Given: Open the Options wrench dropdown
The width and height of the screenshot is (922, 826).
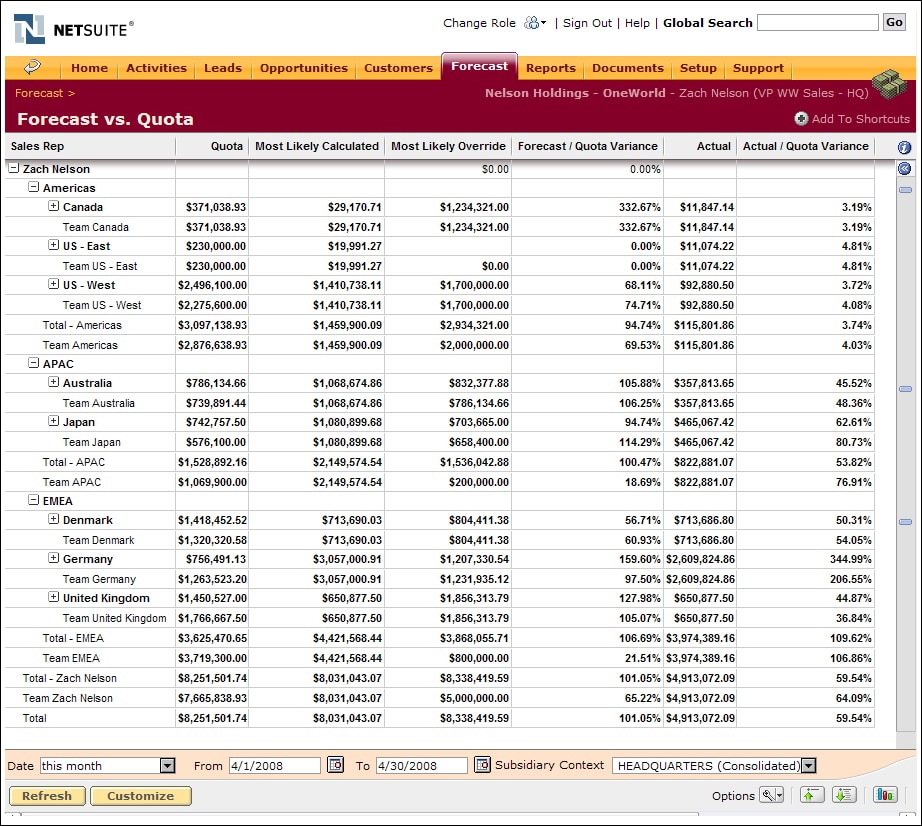Looking at the screenshot, I should (x=771, y=795).
